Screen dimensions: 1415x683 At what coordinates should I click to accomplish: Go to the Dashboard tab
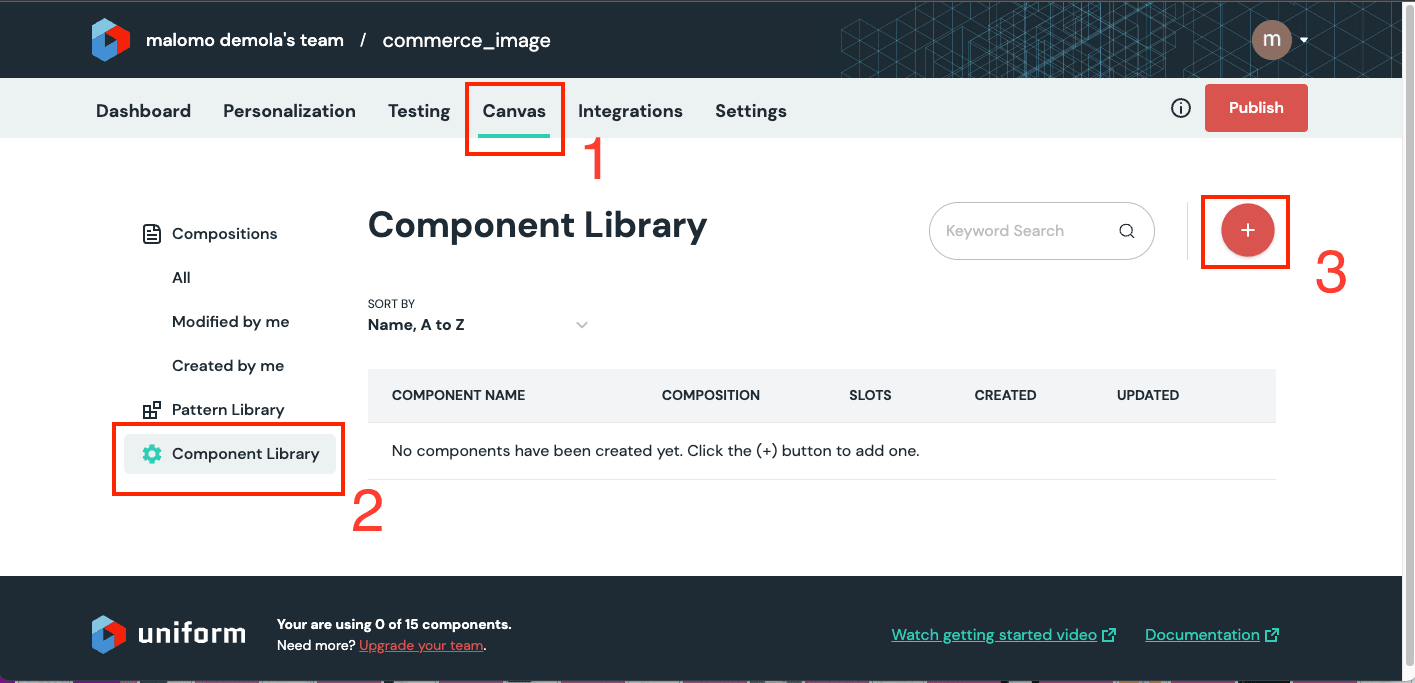point(143,111)
